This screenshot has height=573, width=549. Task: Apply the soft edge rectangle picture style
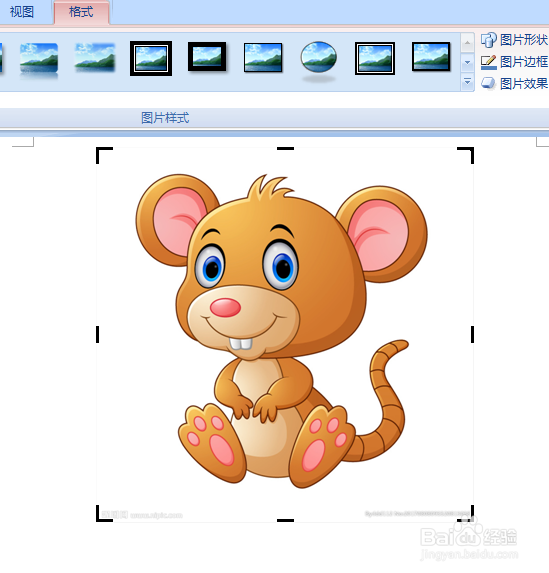pyautogui.click(x=95, y=57)
